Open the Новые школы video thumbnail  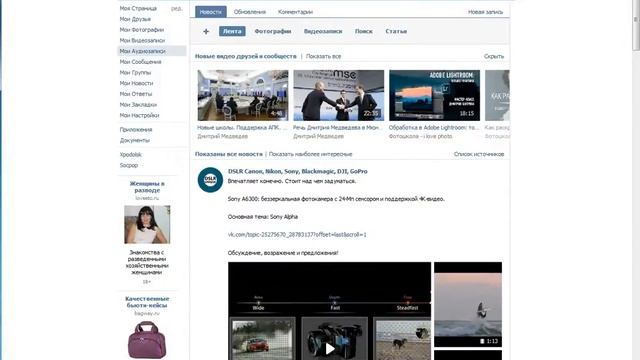pyautogui.click(x=243, y=95)
